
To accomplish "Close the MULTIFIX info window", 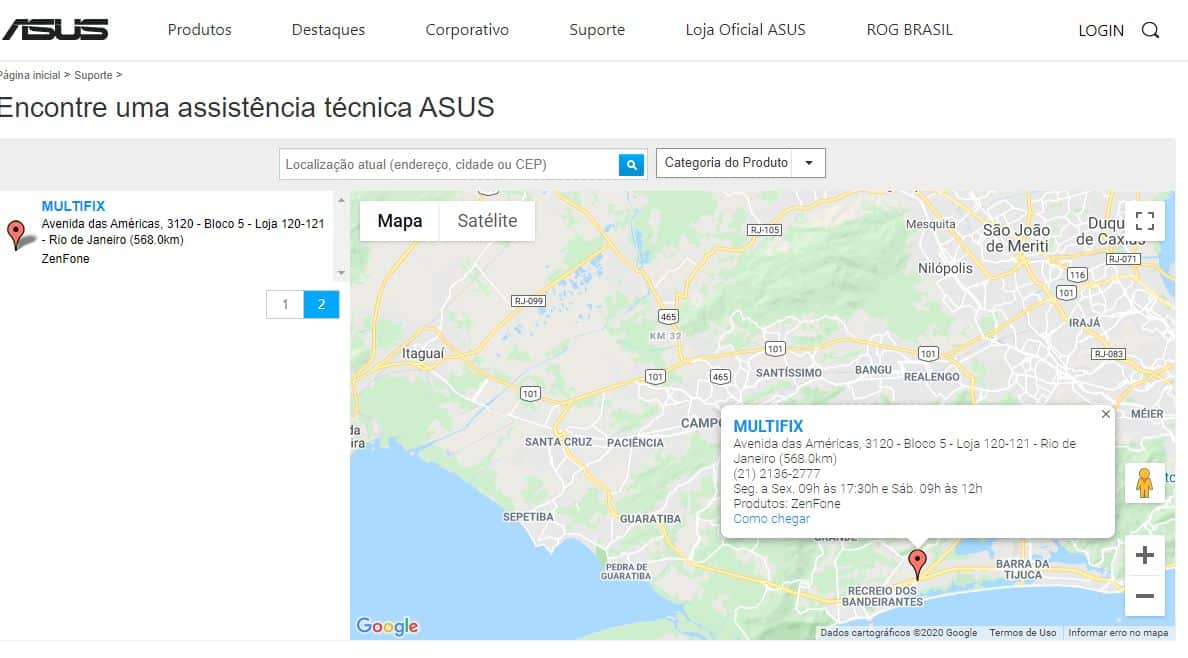I will tap(1105, 414).
